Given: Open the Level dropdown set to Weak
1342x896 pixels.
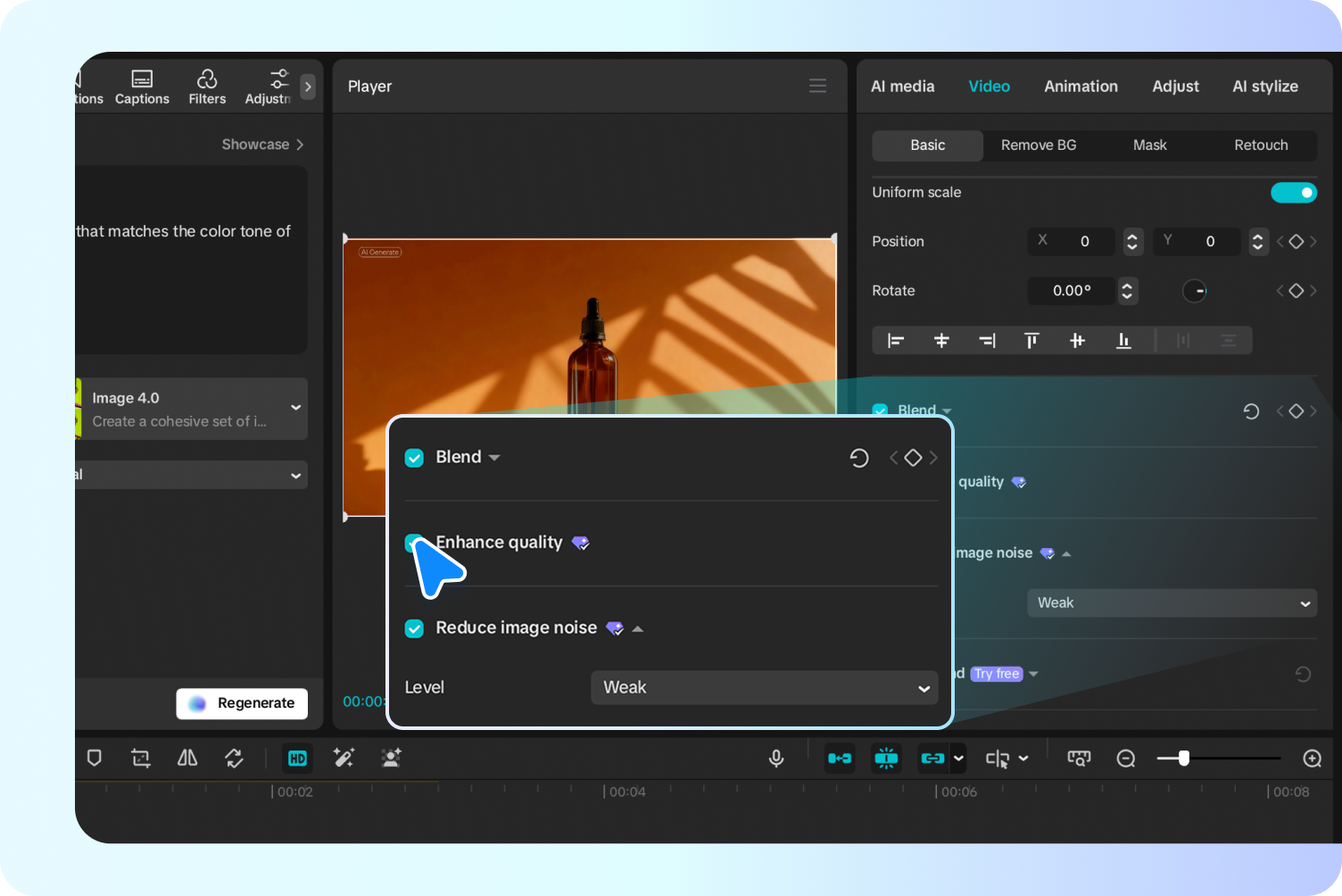Looking at the screenshot, I should click(x=764, y=688).
